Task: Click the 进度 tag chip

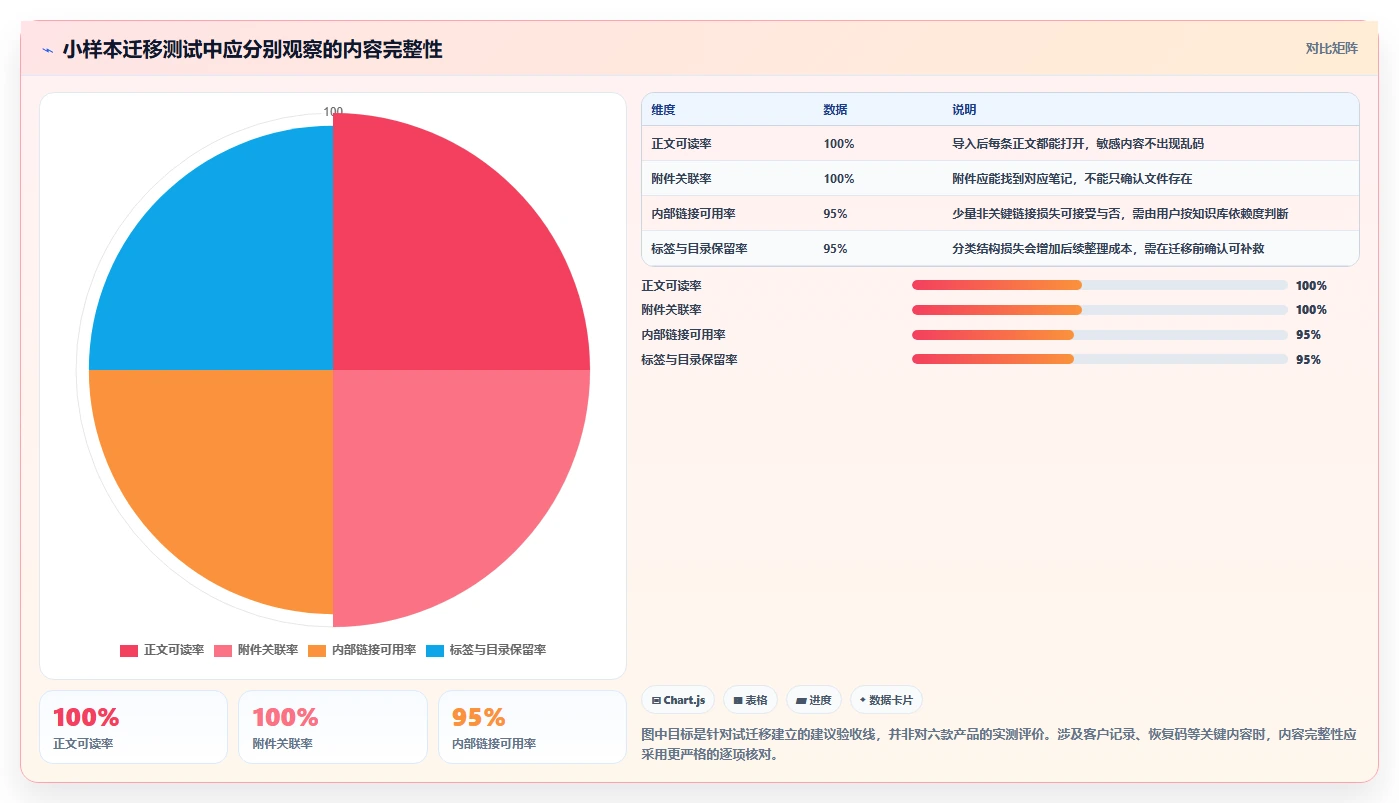Action: tap(814, 700)
